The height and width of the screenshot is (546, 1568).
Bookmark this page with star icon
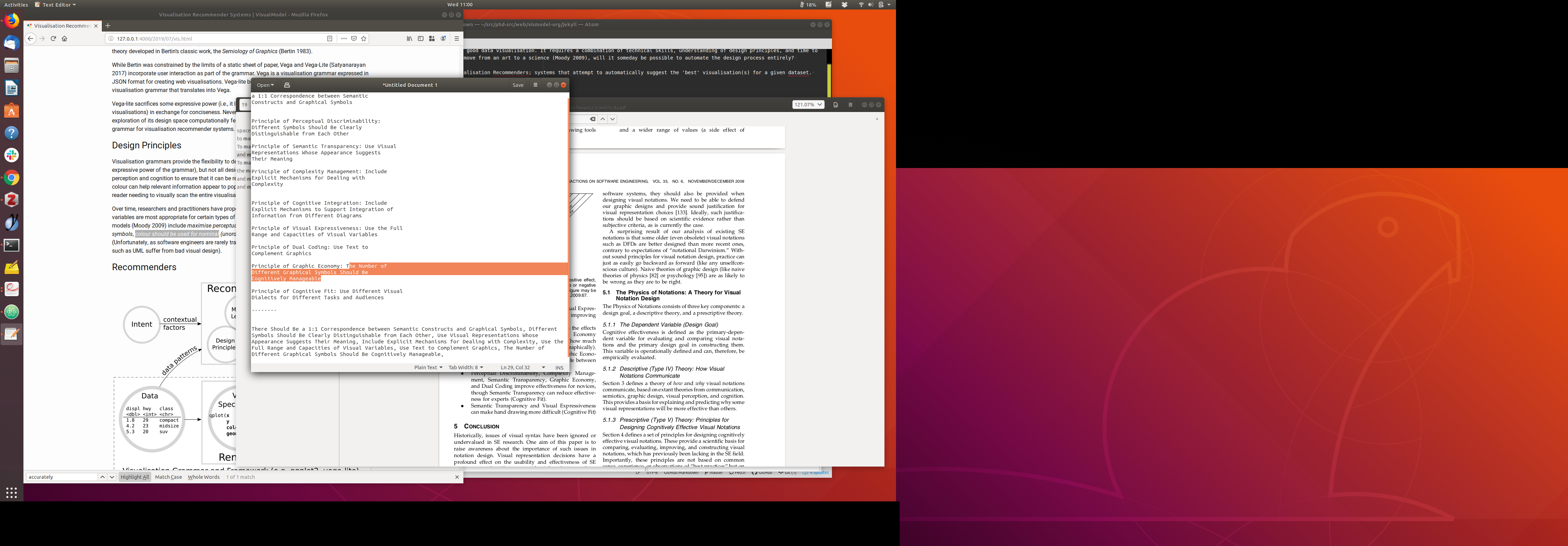pos(364,38)
